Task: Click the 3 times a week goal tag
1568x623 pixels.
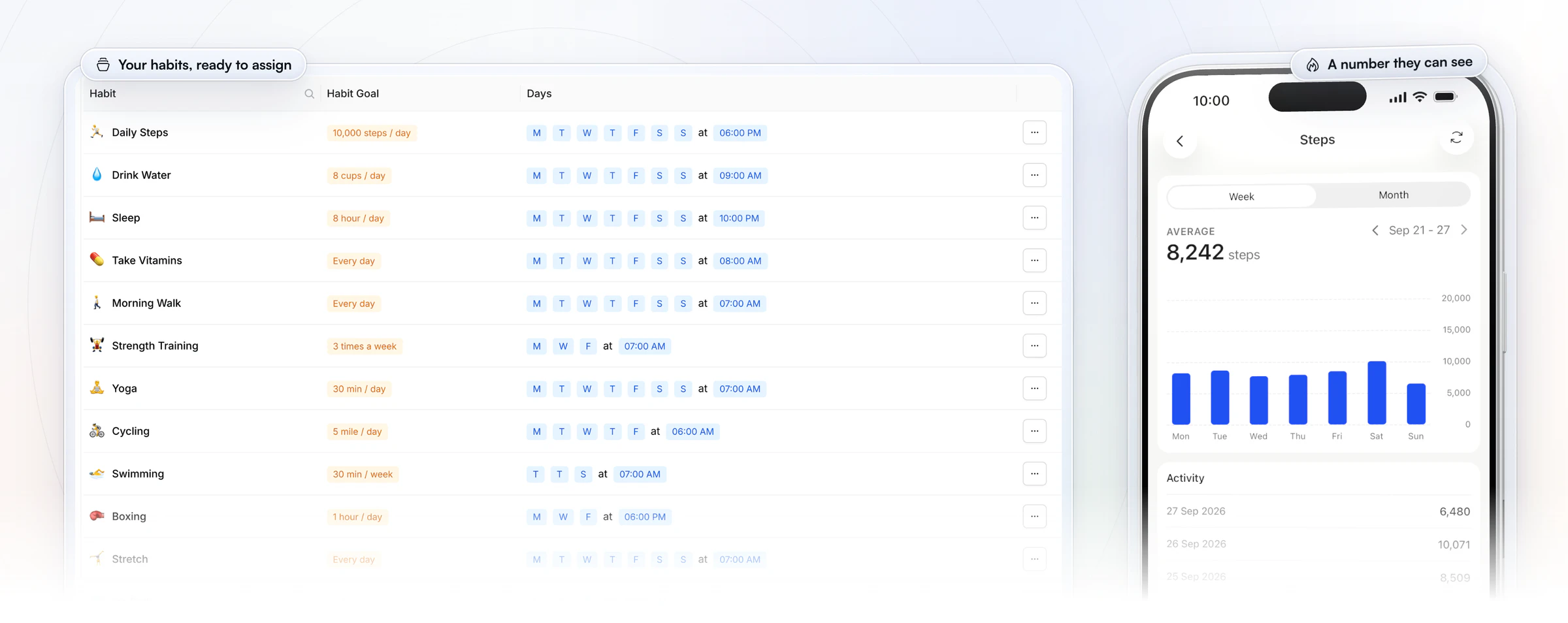Action: click(365, 346)
